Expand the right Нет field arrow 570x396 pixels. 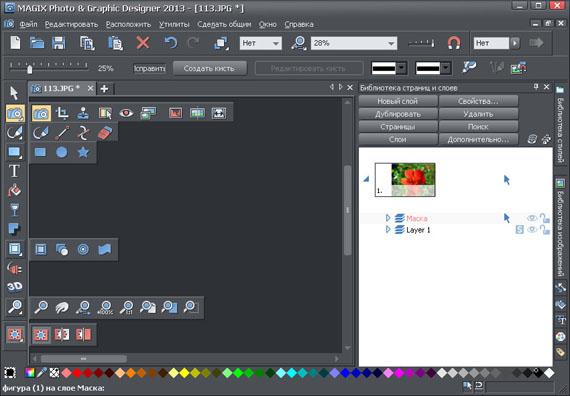tap(515, 43)
